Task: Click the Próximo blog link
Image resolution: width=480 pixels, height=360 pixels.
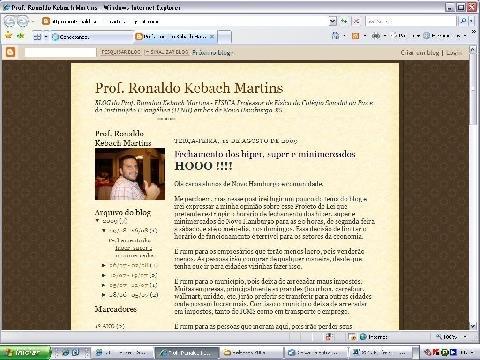Action: pos(212,53)
